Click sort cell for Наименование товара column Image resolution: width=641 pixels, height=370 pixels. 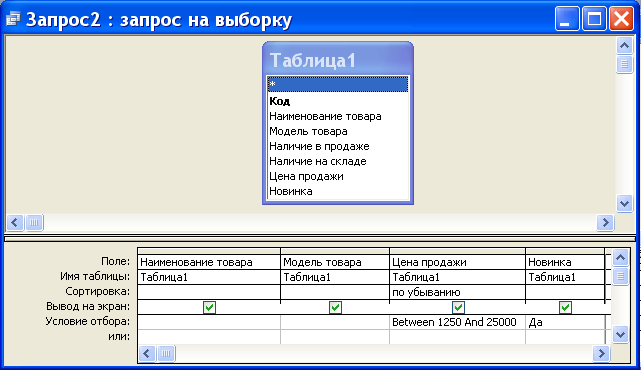[x=209, y=292]
